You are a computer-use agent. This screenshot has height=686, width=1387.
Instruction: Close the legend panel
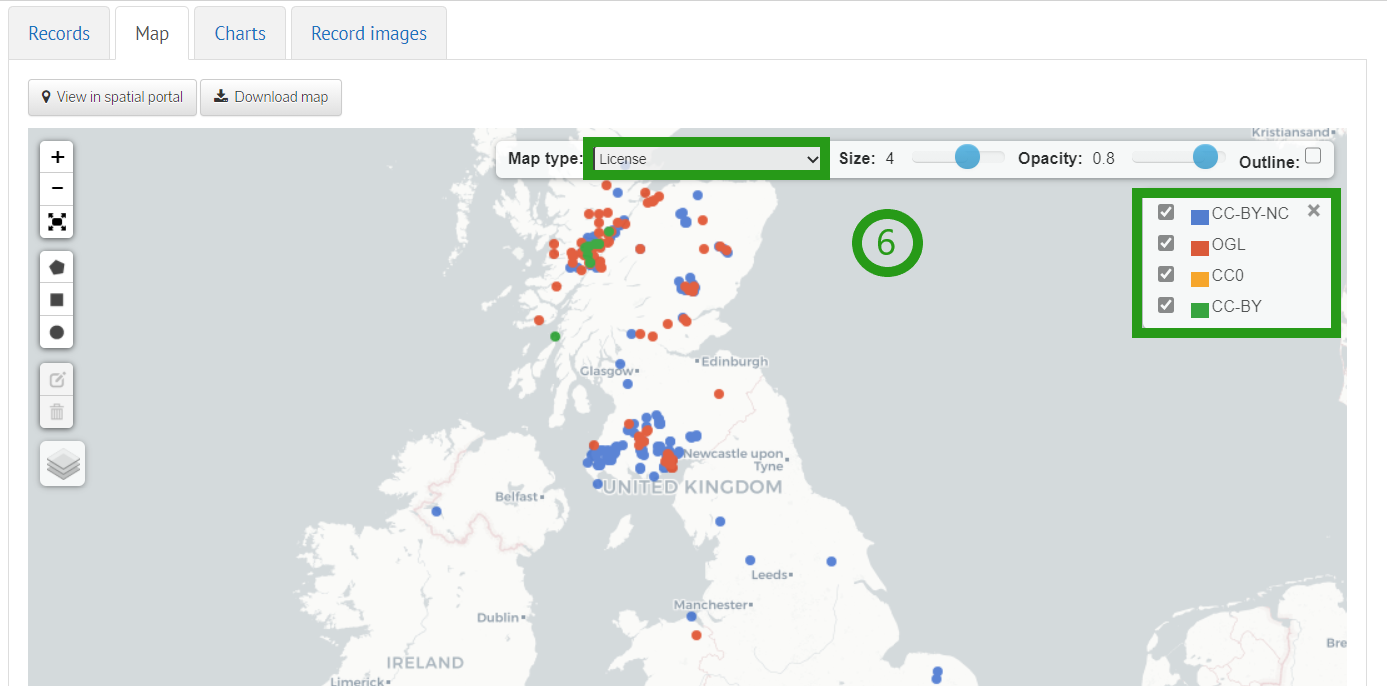(1314, 210)
